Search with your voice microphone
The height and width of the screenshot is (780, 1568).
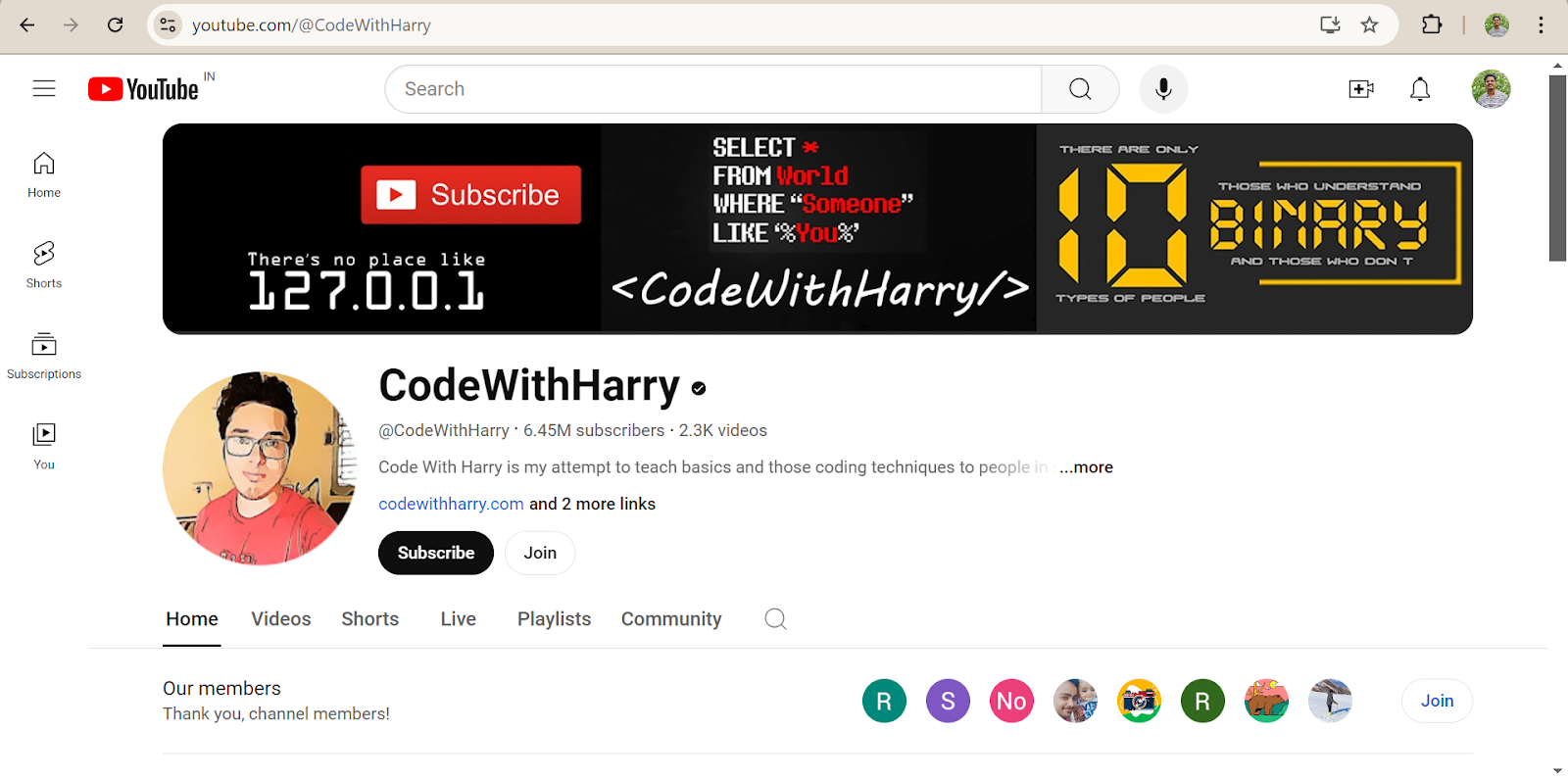click(1163, 89)
